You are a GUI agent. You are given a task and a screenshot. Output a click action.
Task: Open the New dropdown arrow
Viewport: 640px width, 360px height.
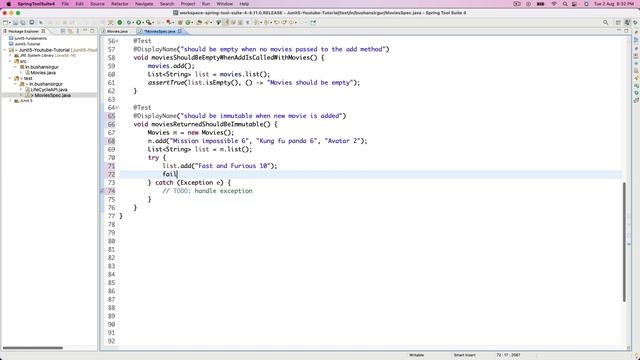click(x=9, y=22)
